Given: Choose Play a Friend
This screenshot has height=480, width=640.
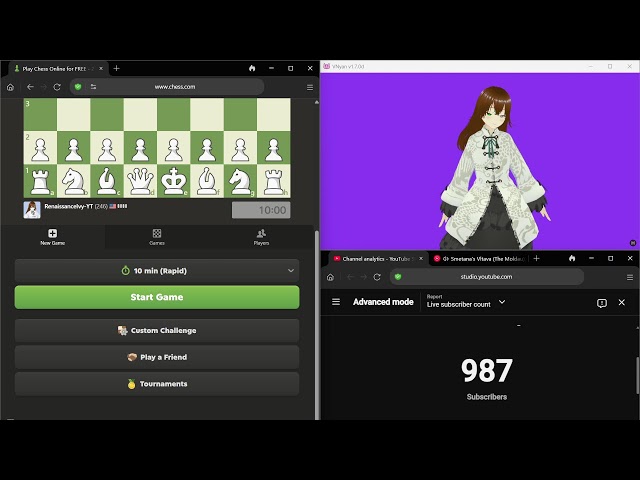Looking at the screenshot, I should 157,357.
